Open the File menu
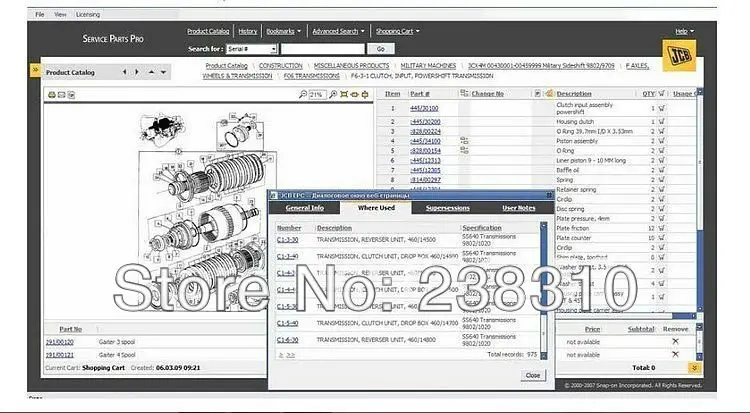The width and height of the screenshot is (750, 413). coord(40,14)
